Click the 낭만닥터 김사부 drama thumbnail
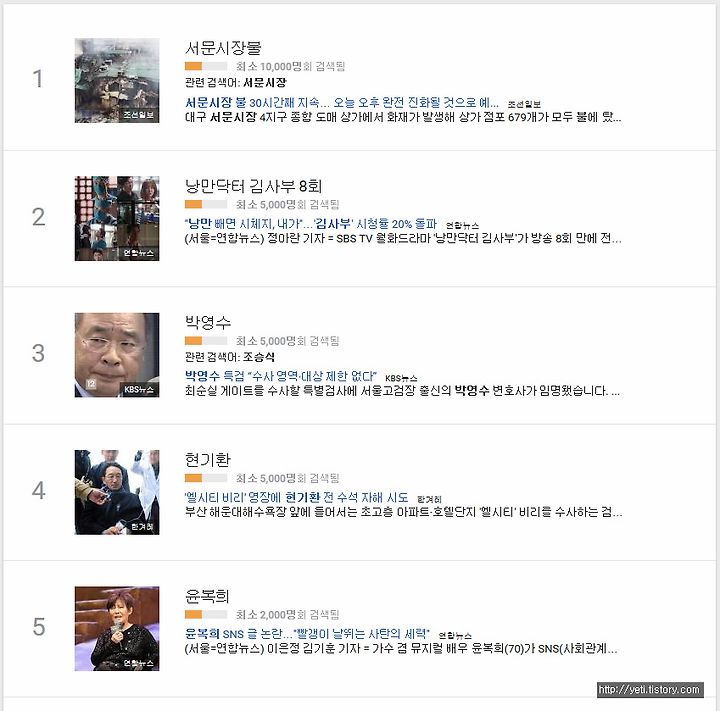The height and width of the screenshot is (711, 720). [x=117, y=218]
